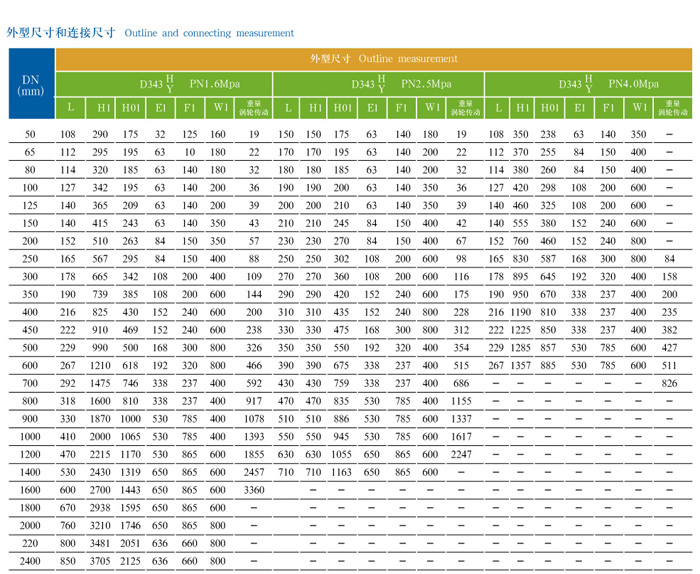Click value 826 in the 700 row
The image size is (700, 574).
(x=669, y=383)
